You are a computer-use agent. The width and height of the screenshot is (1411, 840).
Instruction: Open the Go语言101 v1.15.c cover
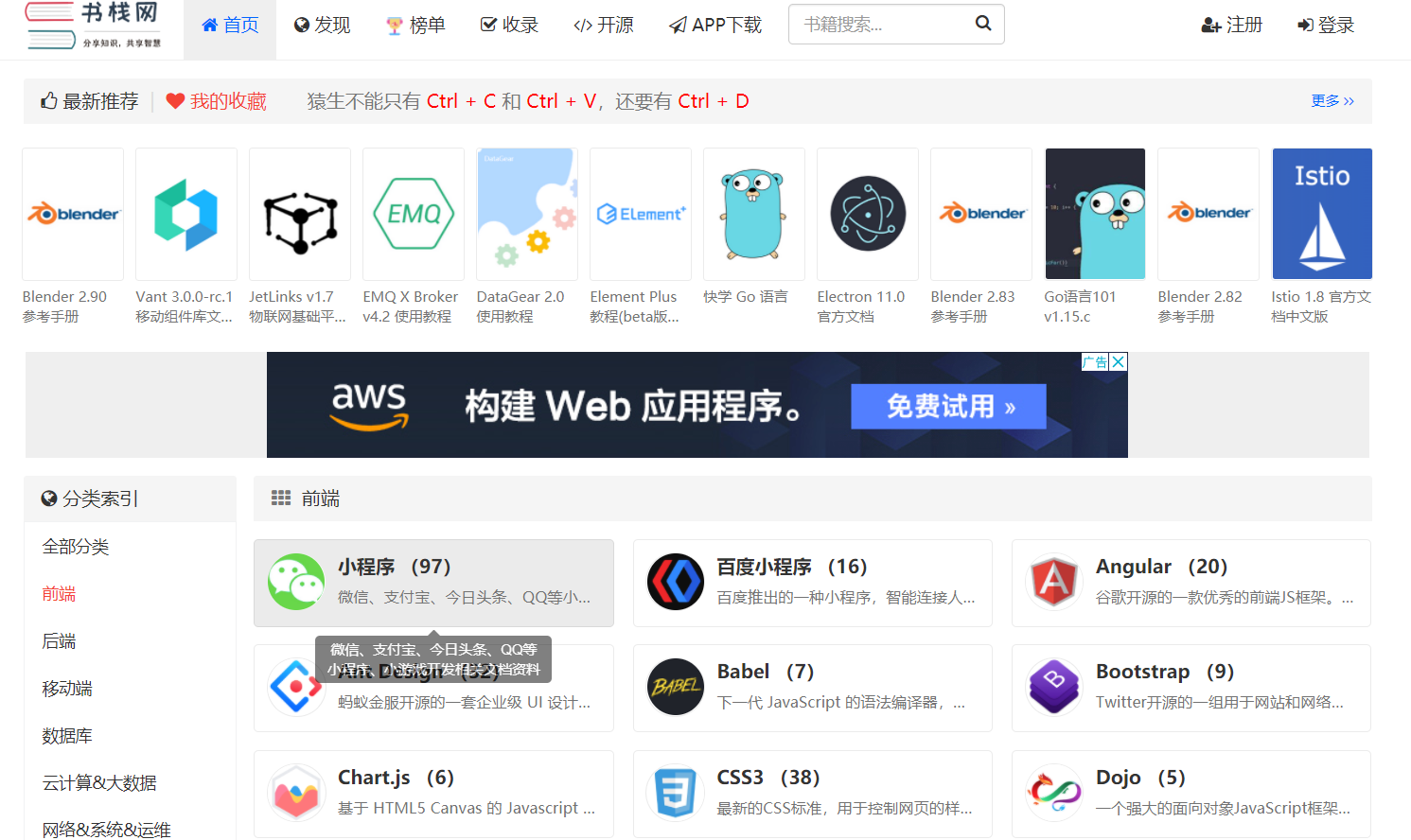[1095, 214]
